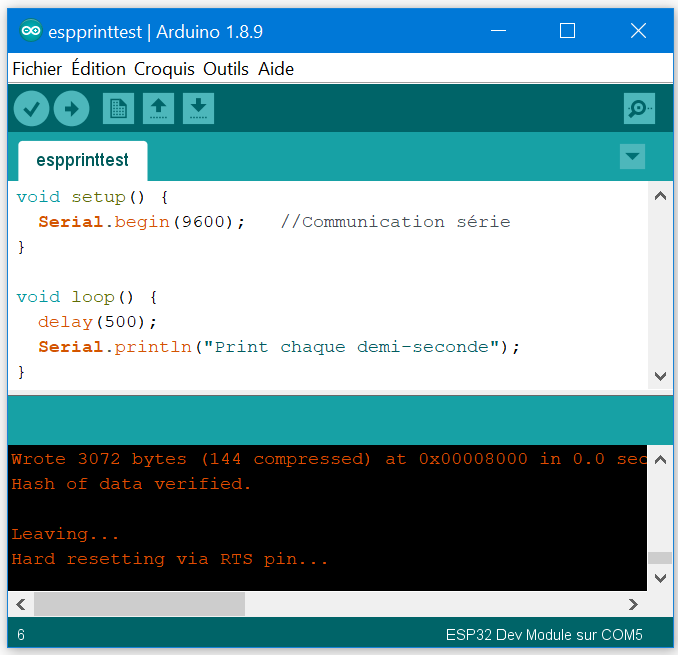Open the Édition menu
This screenshot has height=655, width=678.
[x=99, y=69]
